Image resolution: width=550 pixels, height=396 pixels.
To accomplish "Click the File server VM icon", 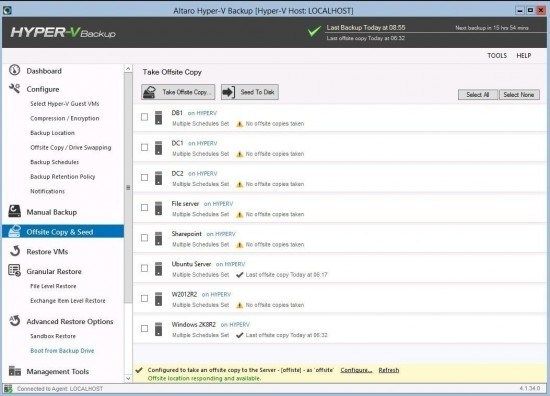I will coord(159,208).
